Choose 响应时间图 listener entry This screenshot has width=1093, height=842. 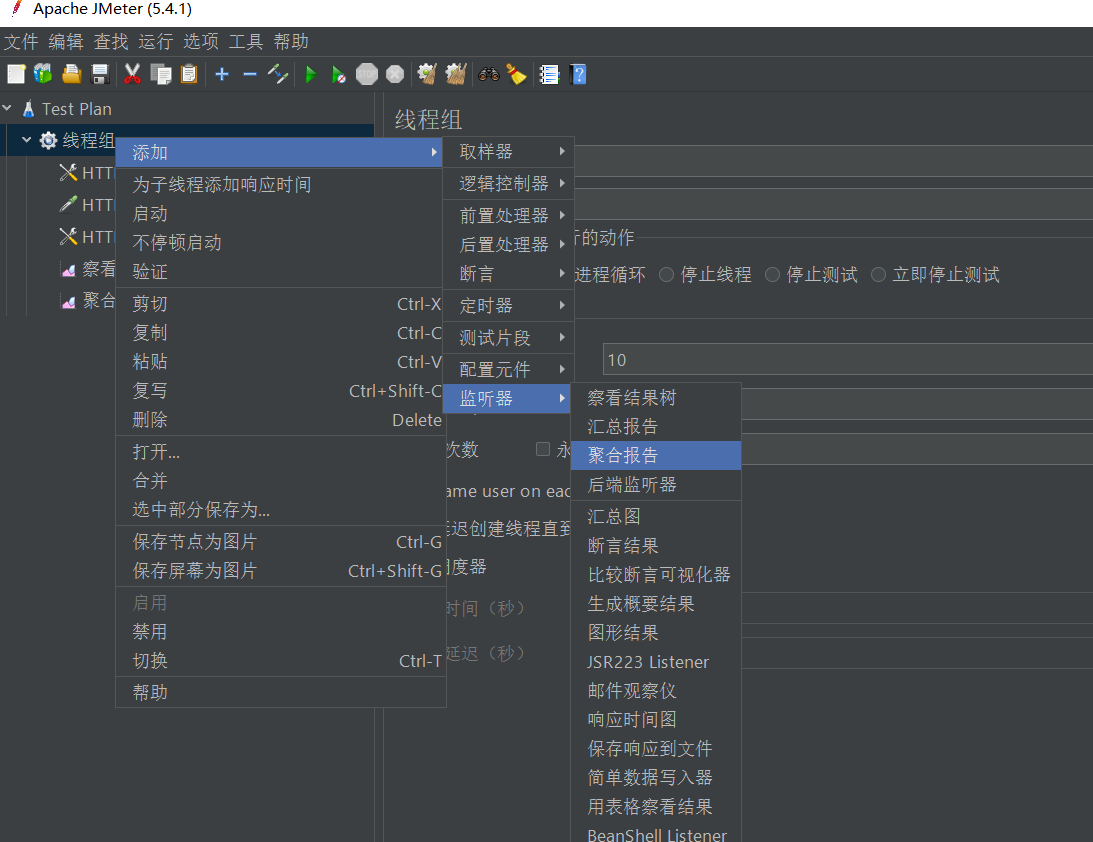coord(655,719)
